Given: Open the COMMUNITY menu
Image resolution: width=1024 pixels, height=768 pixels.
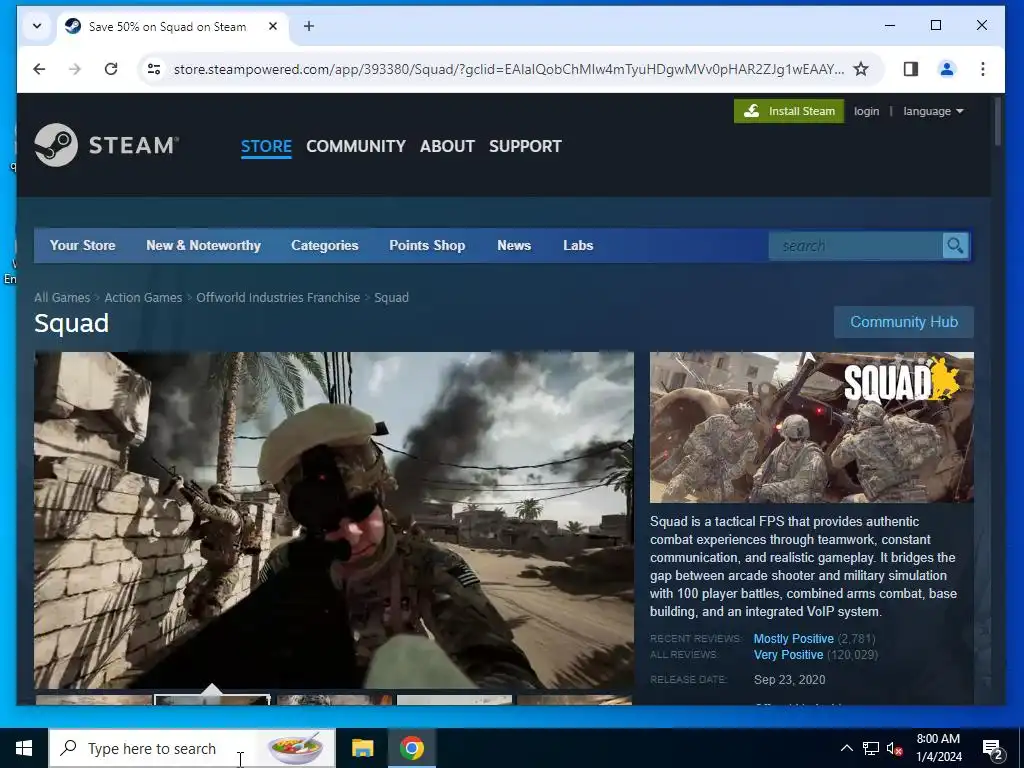Looking at the screenshot, I should [356, 146].
